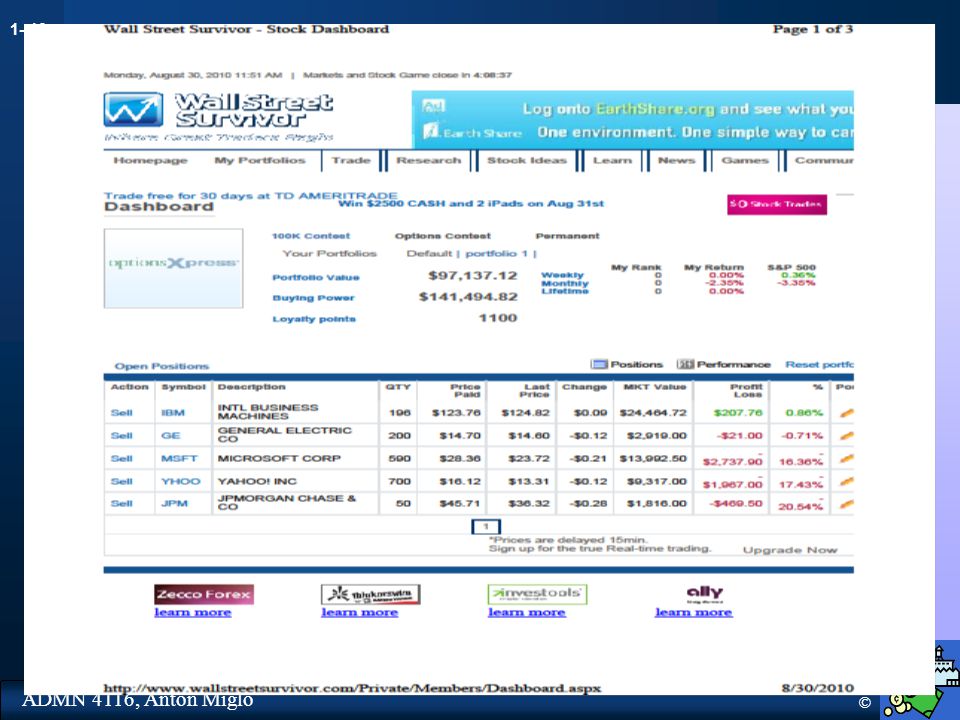Click Trade free TD AMERITRADE link
Screen dimensions: 960x720
click(x=250, y=196)
